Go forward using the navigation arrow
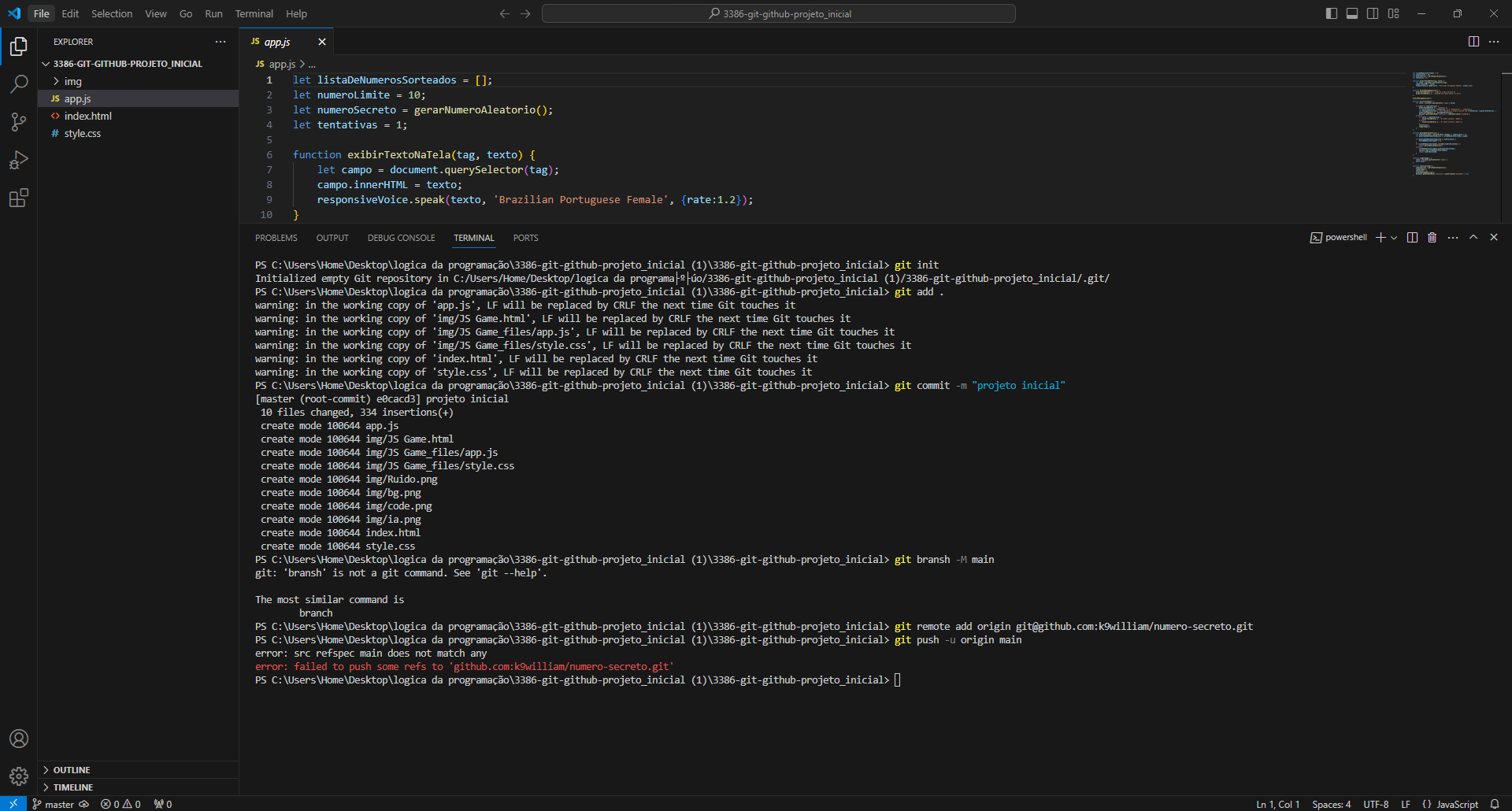The image size is (1512, 811). (525, 13)
